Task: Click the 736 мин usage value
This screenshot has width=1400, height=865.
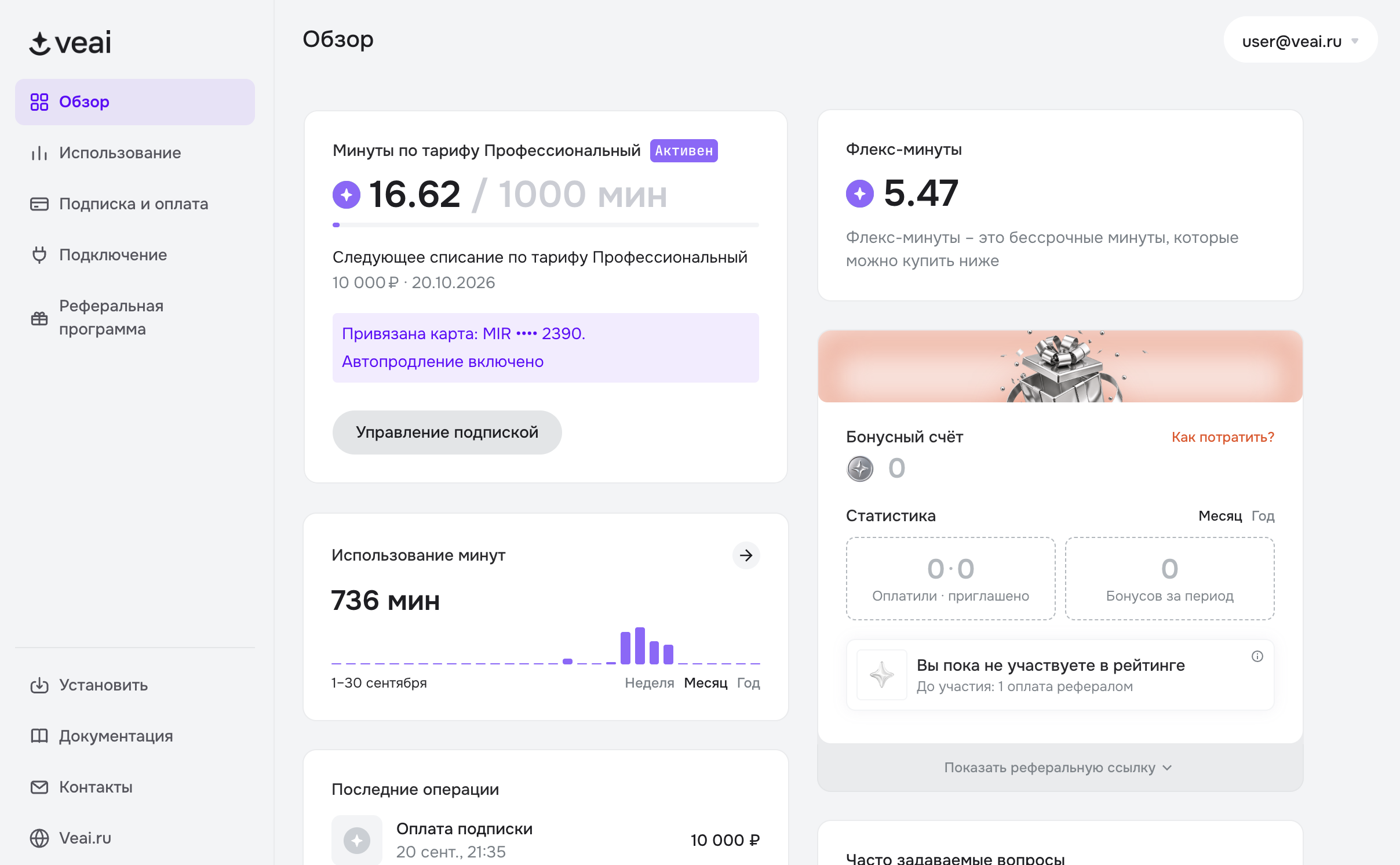Action: 385,601
